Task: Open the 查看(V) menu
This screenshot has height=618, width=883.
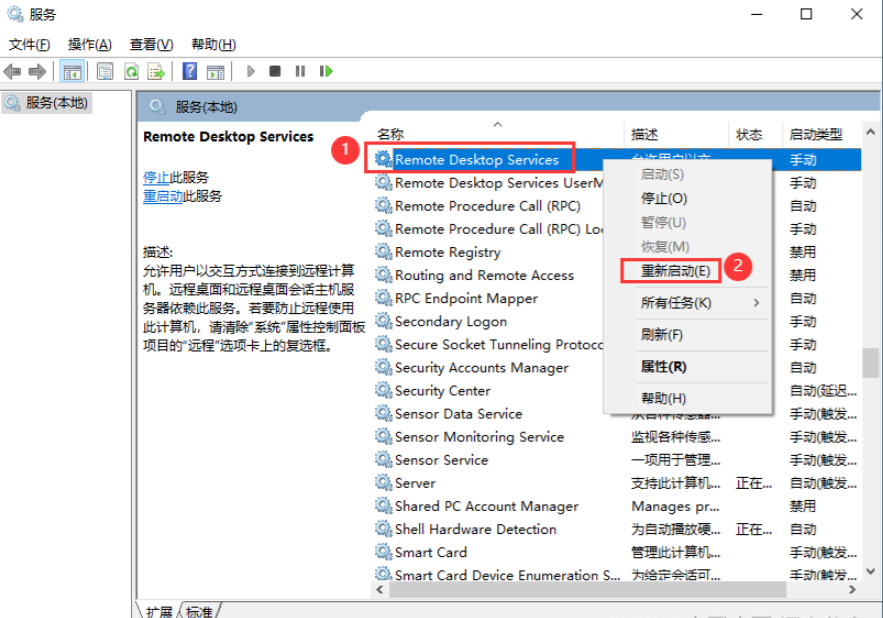Action: point(151,45)
